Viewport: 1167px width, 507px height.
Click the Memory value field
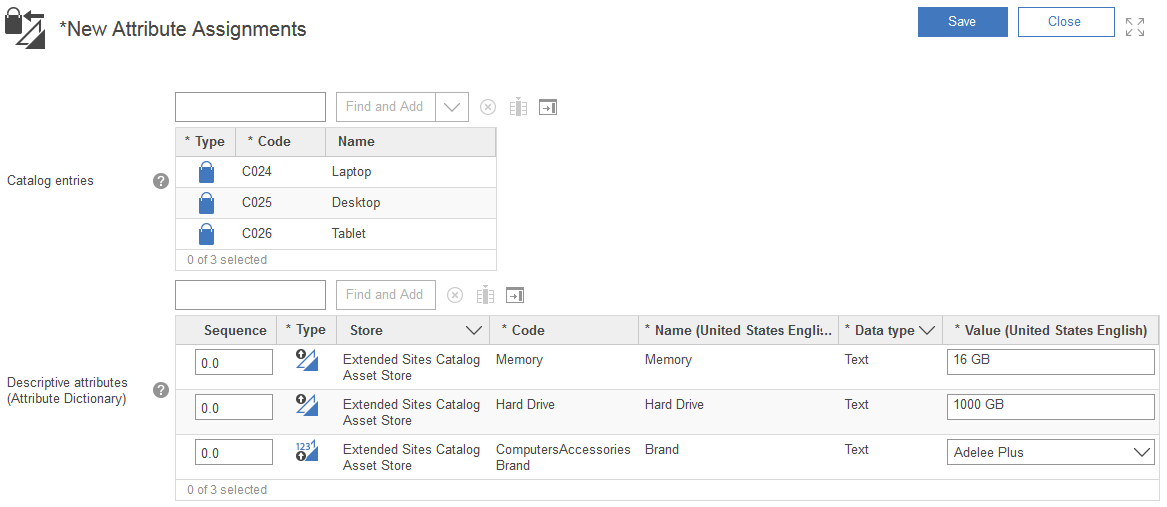tap(1050, 361)
